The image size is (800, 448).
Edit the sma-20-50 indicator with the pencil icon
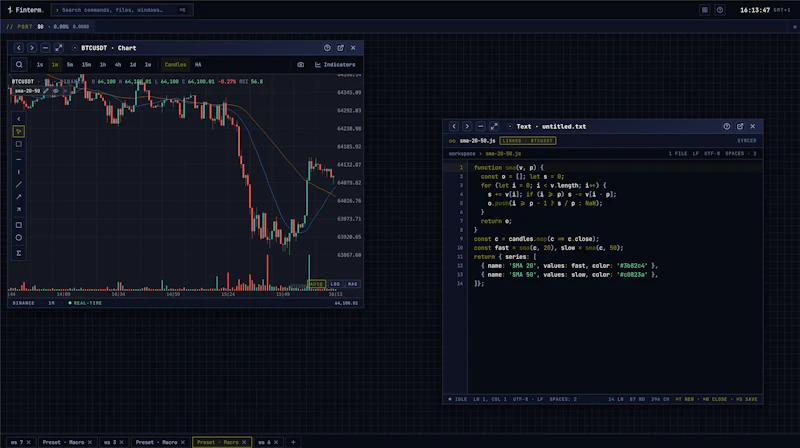[x=46, y=91]
